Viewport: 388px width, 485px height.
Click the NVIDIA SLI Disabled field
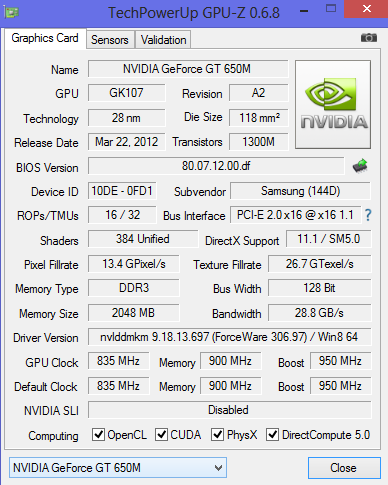point(229,410)
